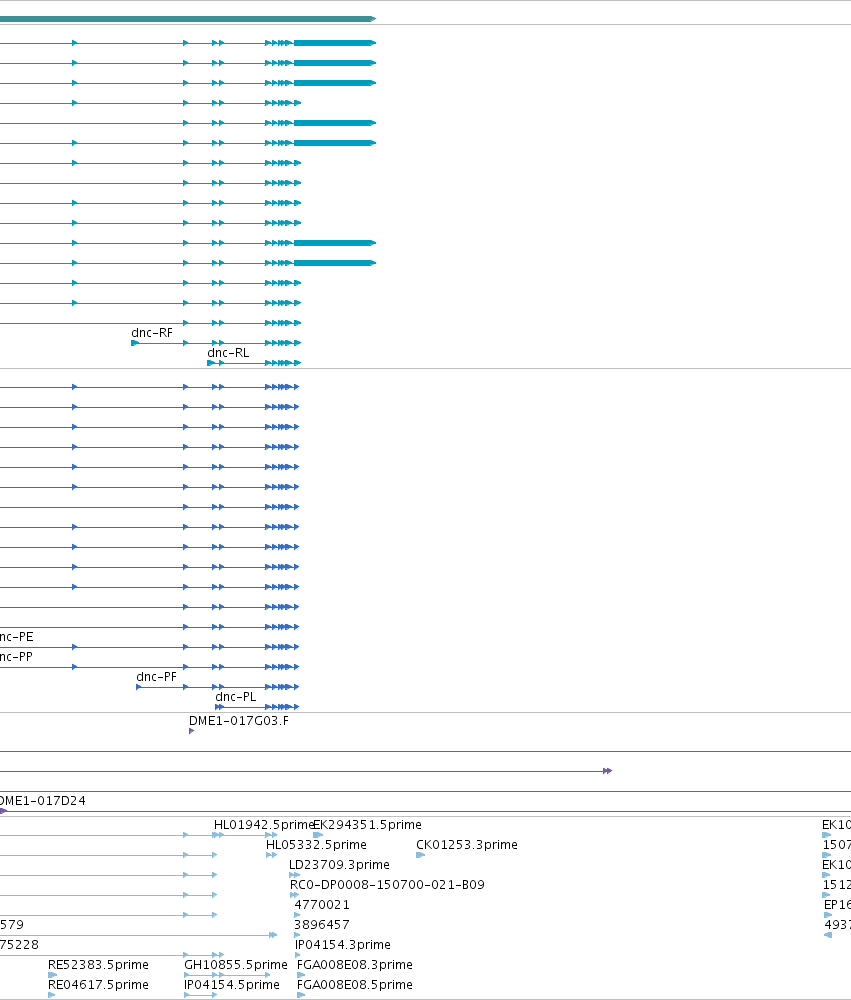
Task: Select the GH10855.5prime EST label
Action: pyautogui.click(x=236, y=964)
